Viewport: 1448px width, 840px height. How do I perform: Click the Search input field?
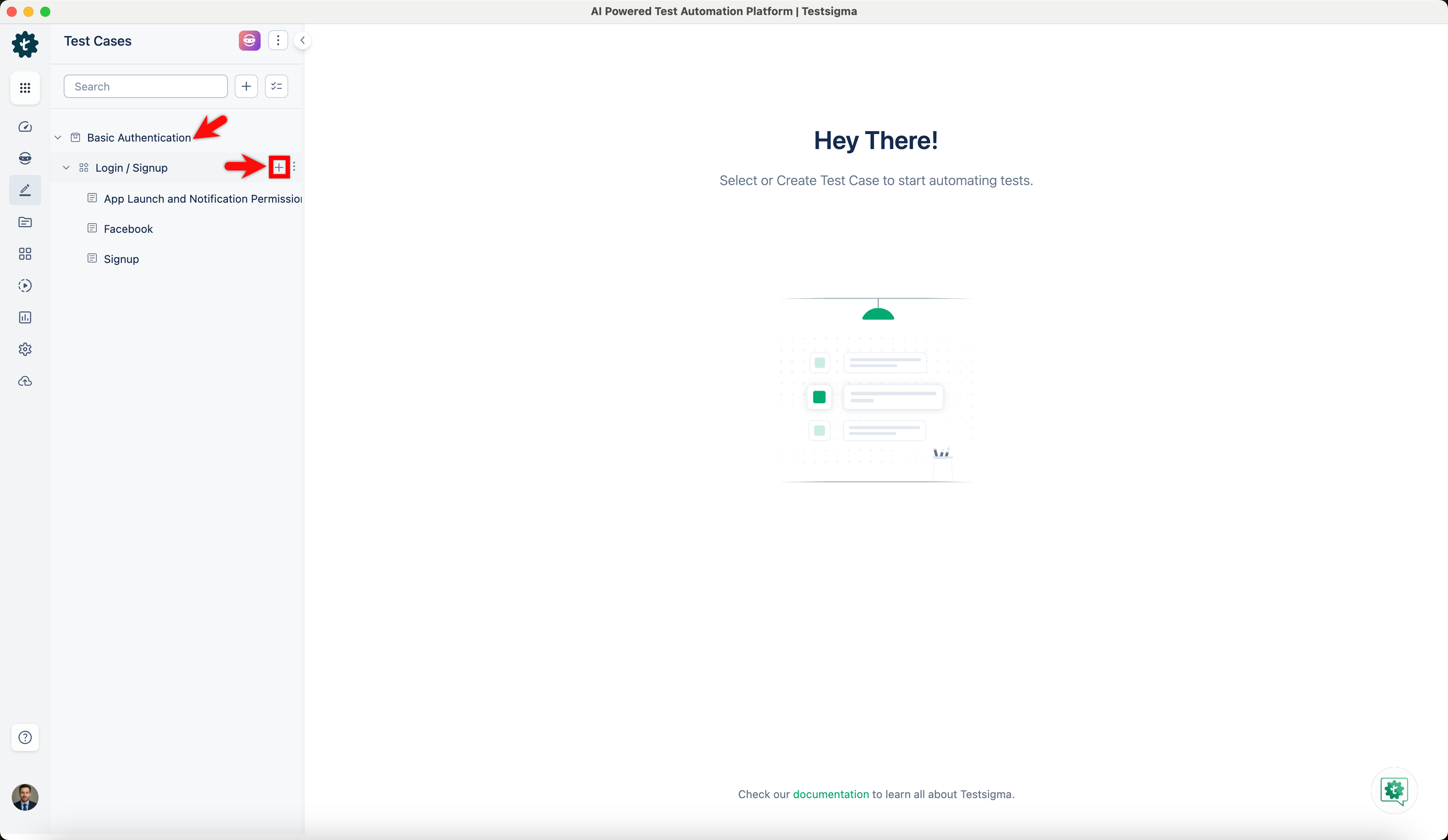(145, 86)
